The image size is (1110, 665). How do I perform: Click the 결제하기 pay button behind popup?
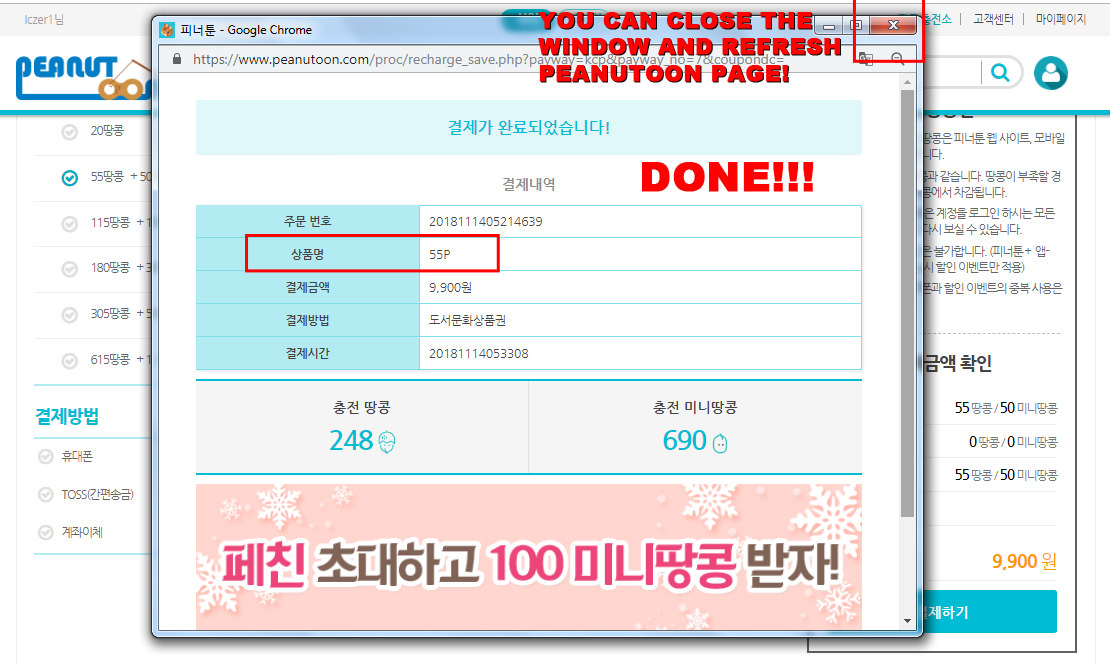(989, 611)
